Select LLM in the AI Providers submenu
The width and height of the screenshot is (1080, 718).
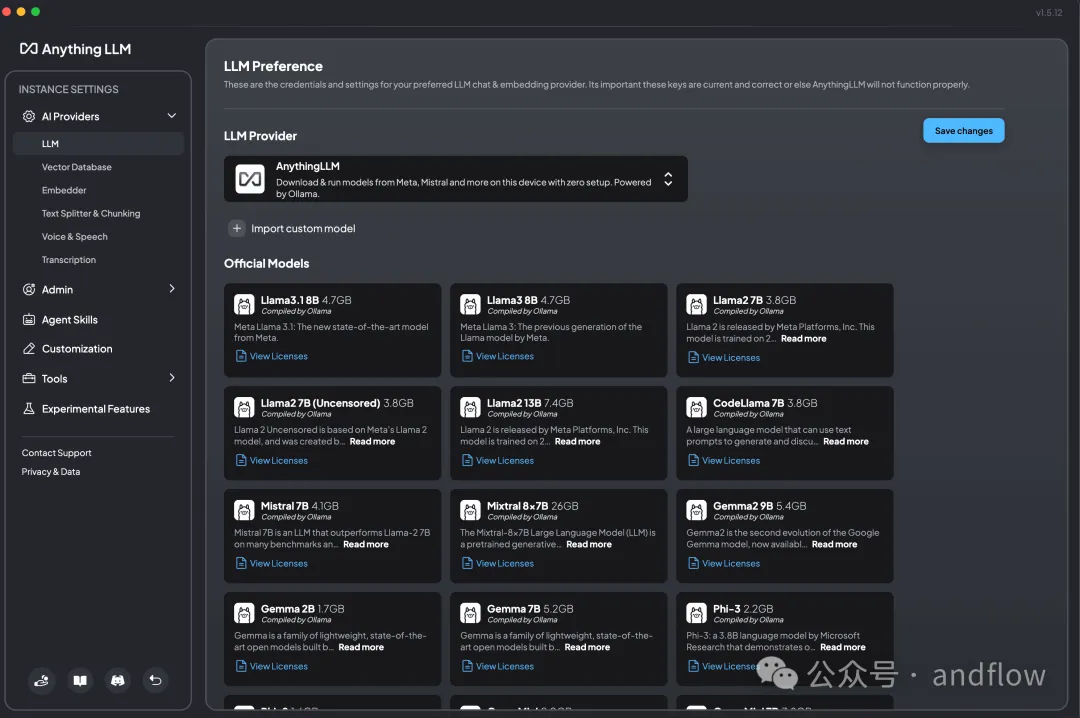[x=98, y=143]
